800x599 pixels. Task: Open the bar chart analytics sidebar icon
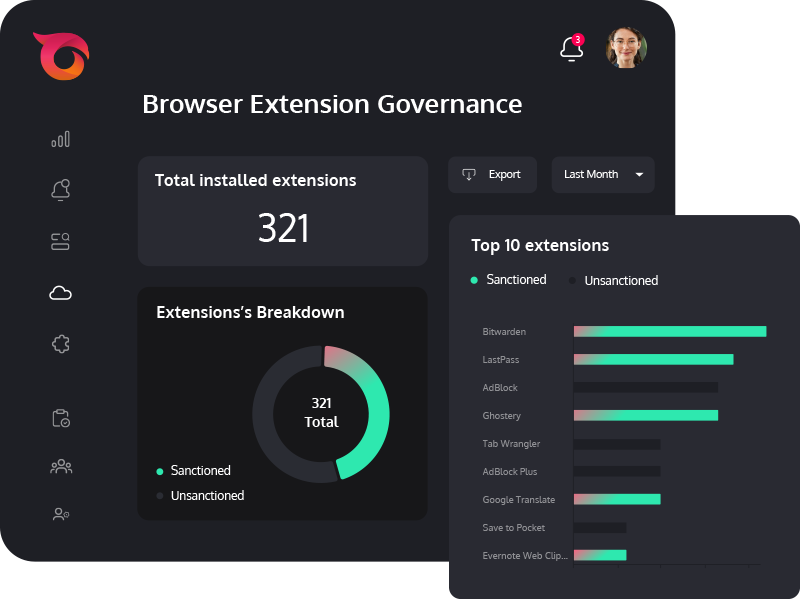[x=60, y=139]
